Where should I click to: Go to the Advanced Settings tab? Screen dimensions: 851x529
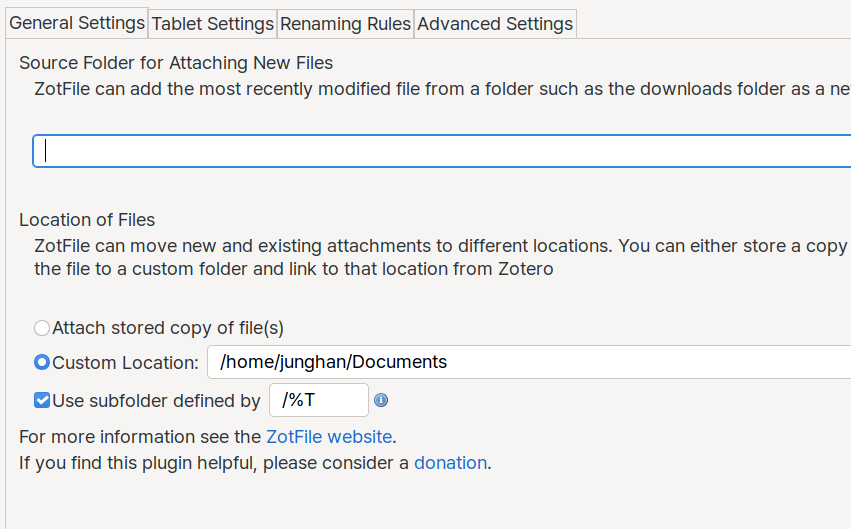pos(495,24)
